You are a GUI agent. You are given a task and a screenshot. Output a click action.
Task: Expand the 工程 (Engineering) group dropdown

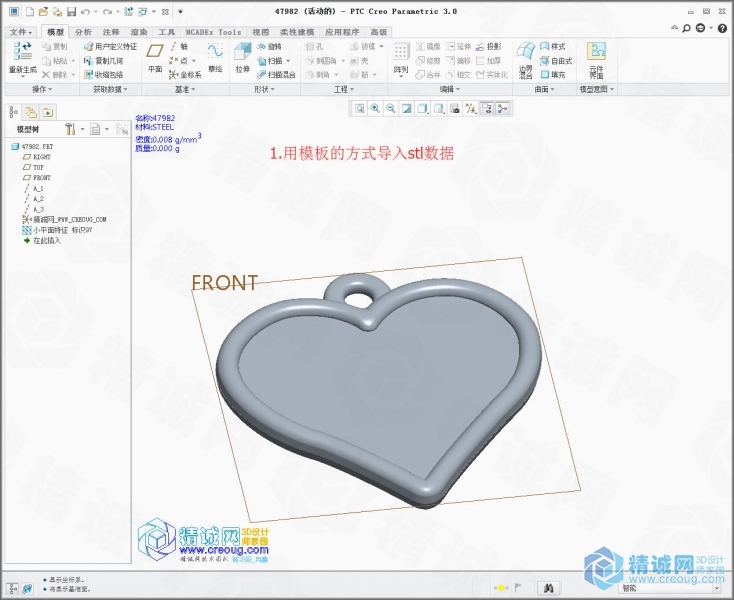(x=344, y=89)
